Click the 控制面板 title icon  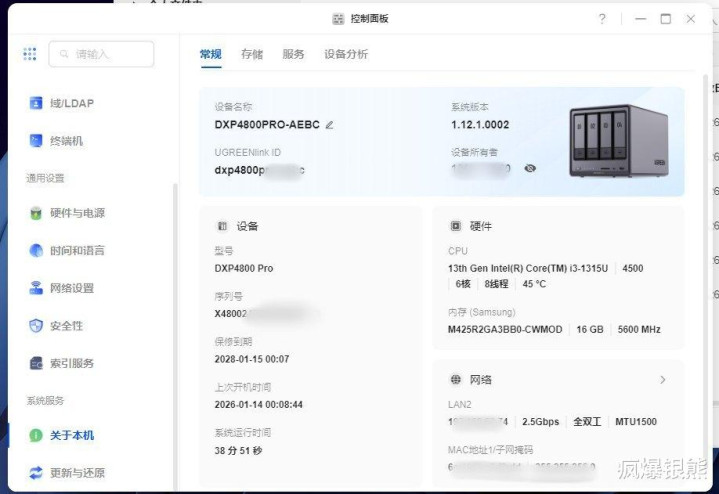pyautogui.click(x=338, y=19)
